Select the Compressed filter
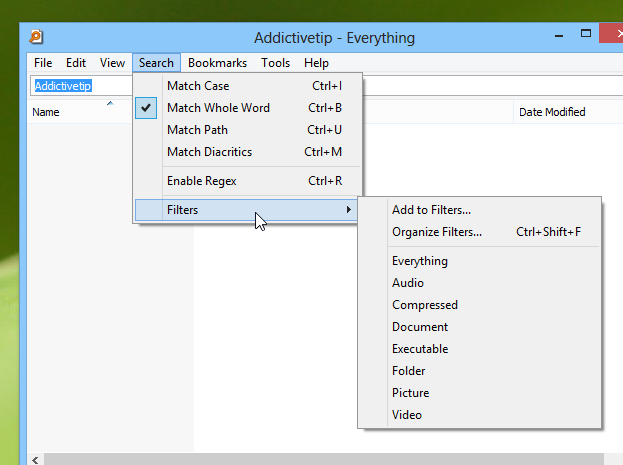 (480, 305)
